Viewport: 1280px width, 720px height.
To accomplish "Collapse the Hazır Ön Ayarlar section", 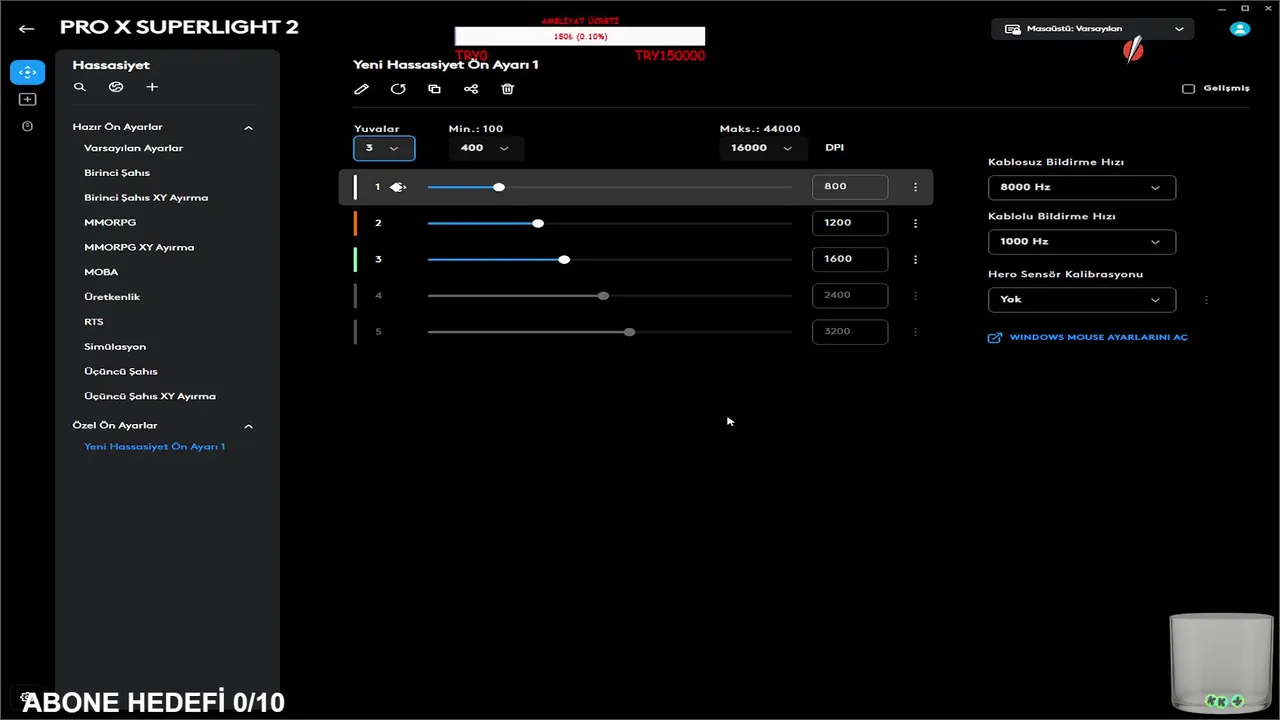I will coord(249,128).
